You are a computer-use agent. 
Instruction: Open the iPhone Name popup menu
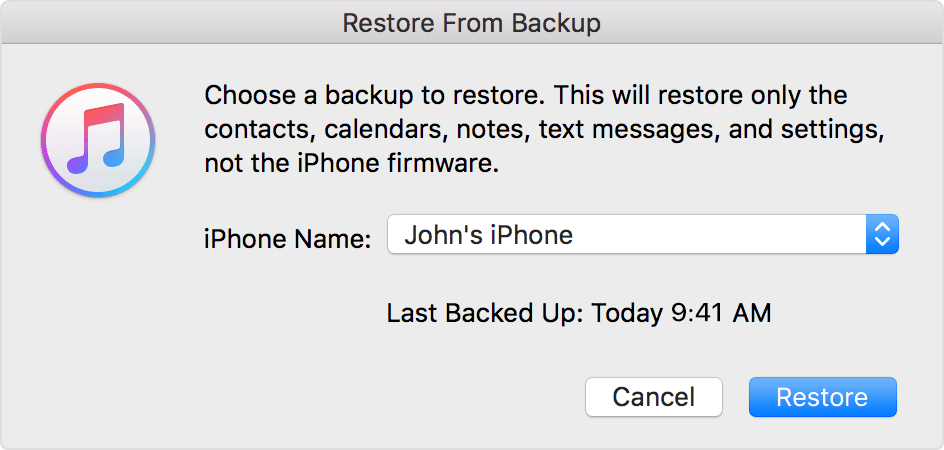(642, 236)
